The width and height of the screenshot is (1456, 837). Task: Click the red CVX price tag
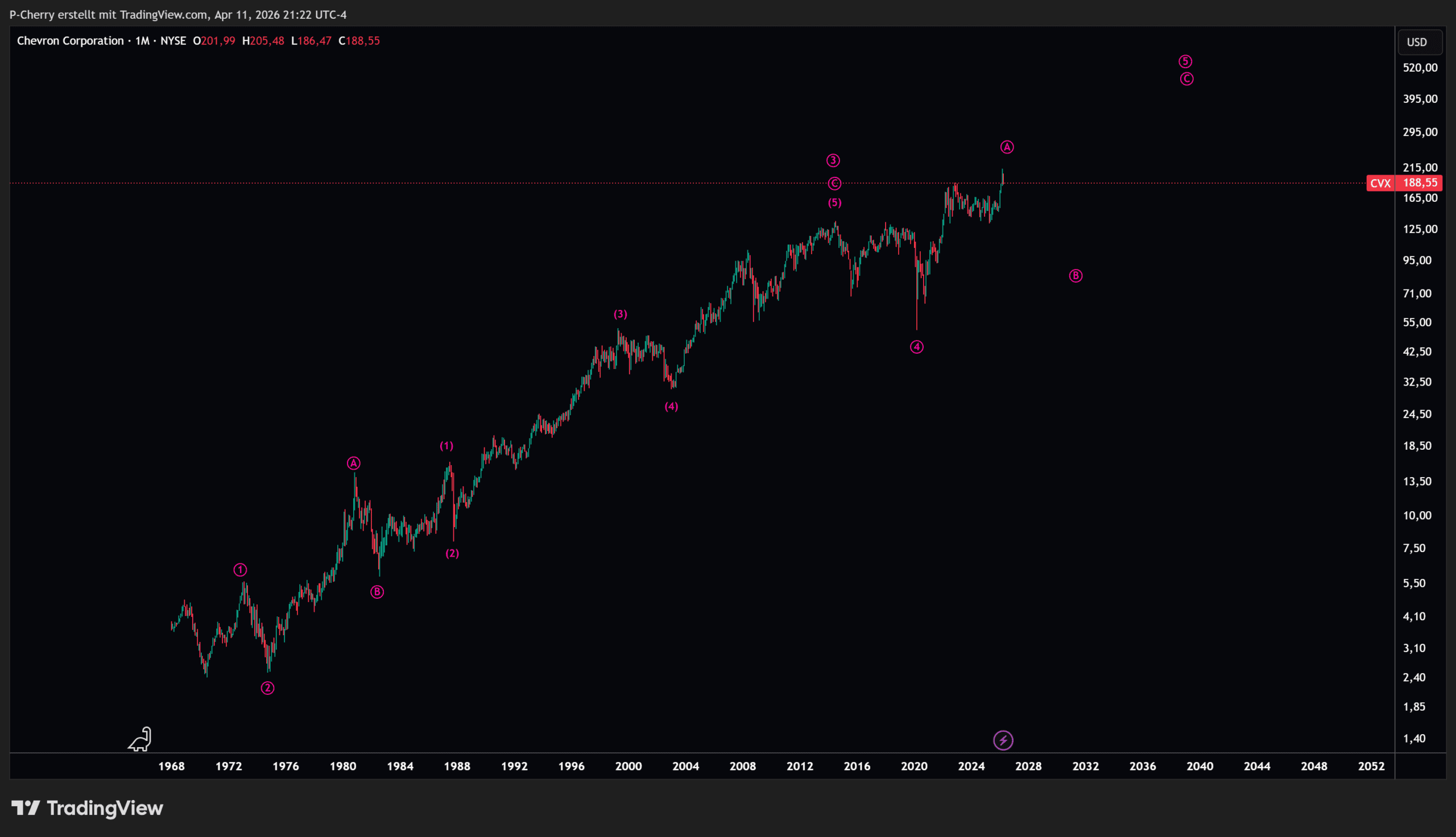click(1380, 184)
